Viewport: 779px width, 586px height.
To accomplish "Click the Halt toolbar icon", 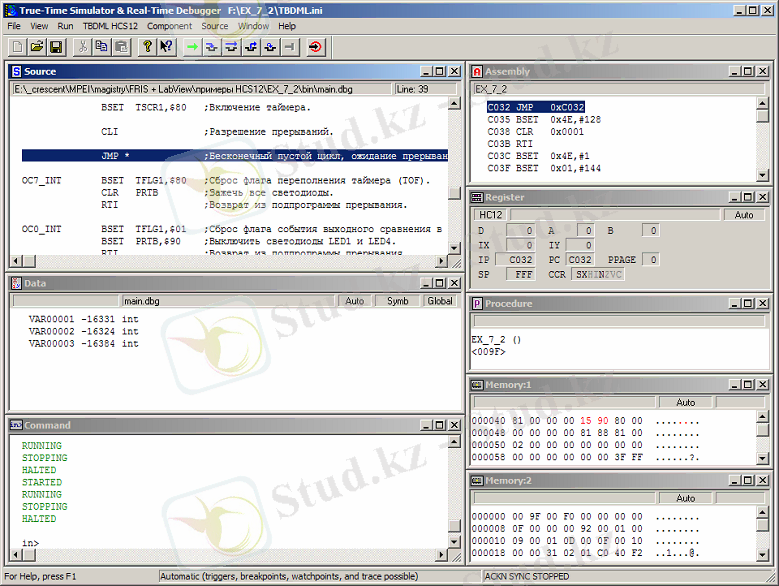I will (289, 47).
